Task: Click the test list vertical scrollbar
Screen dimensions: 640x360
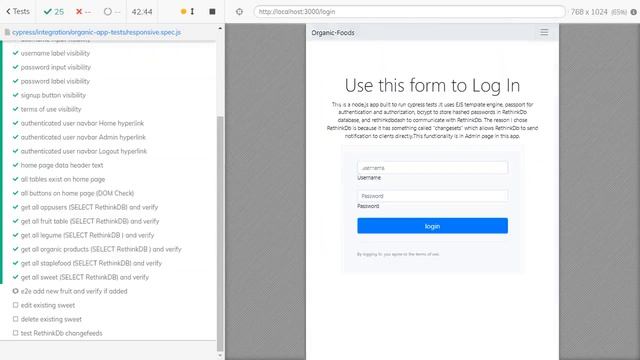Action: [x=220, y=233]
